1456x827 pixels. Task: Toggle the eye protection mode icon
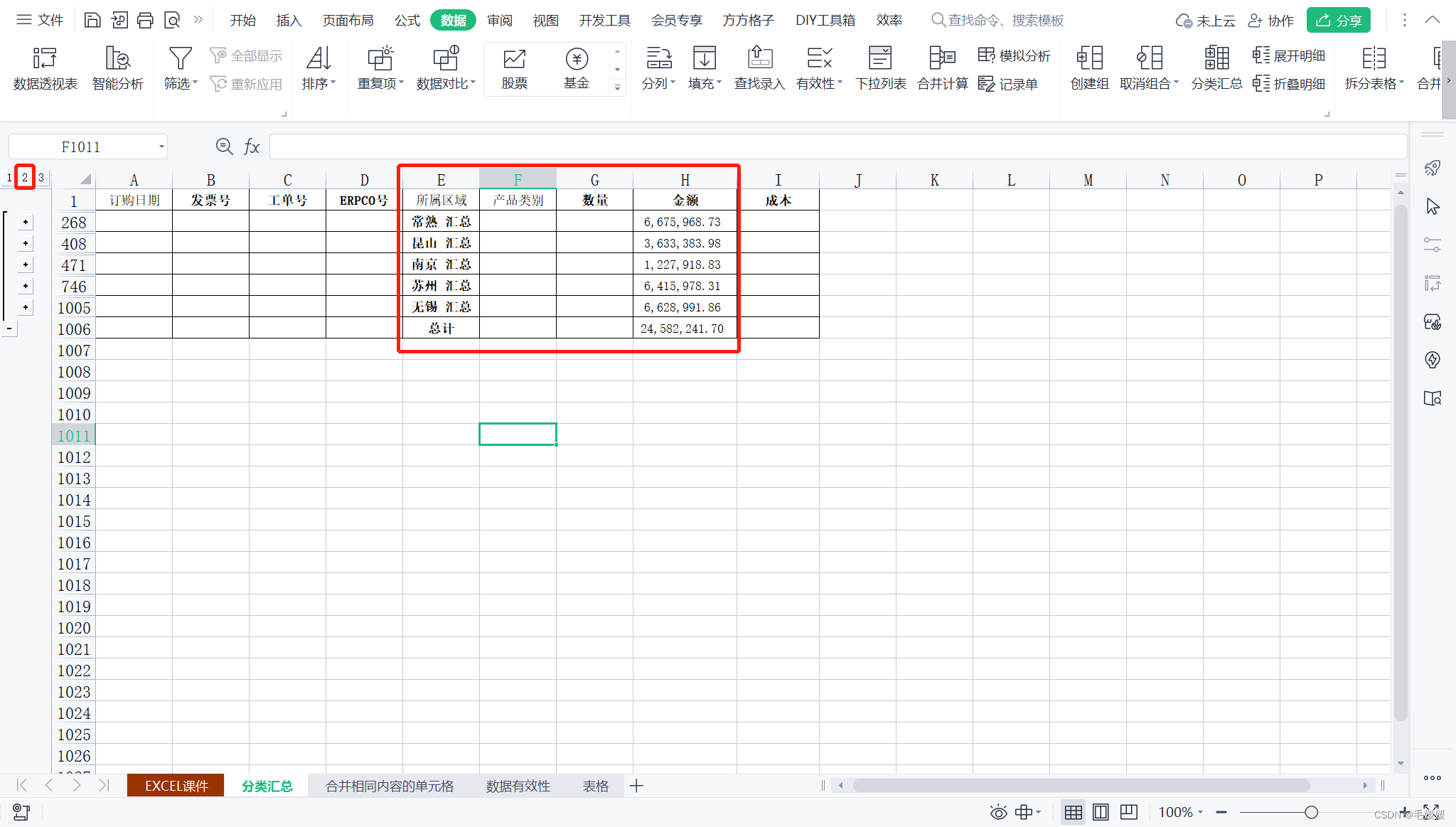coord(998,812)
